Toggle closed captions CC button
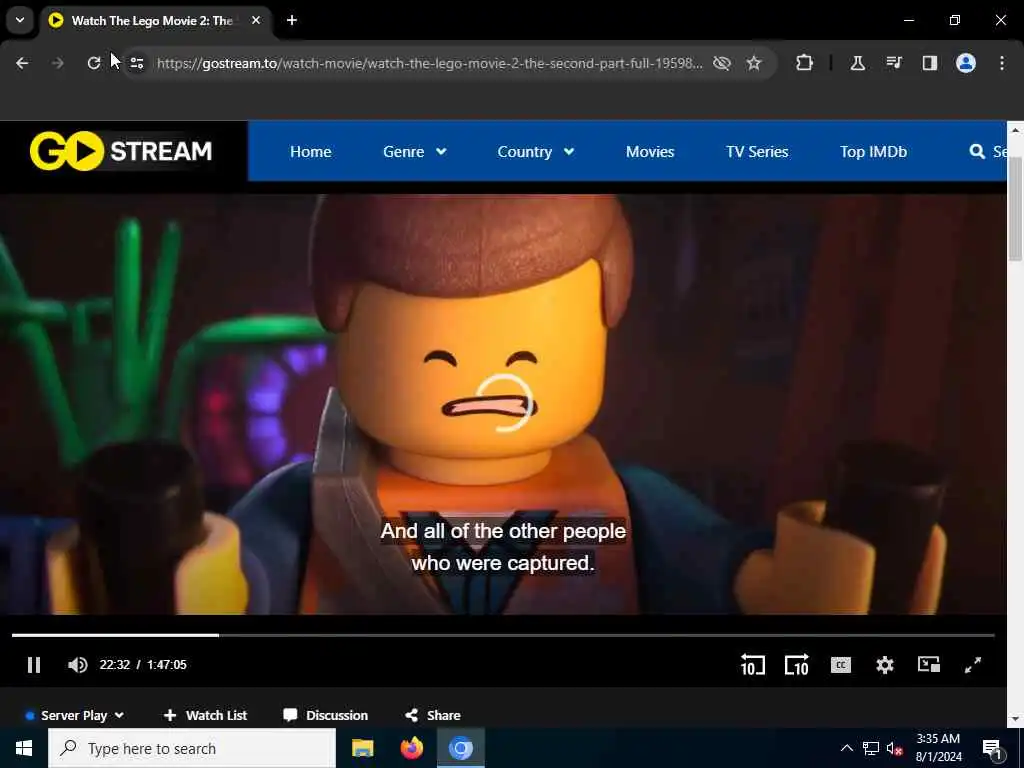 point(840,665)
